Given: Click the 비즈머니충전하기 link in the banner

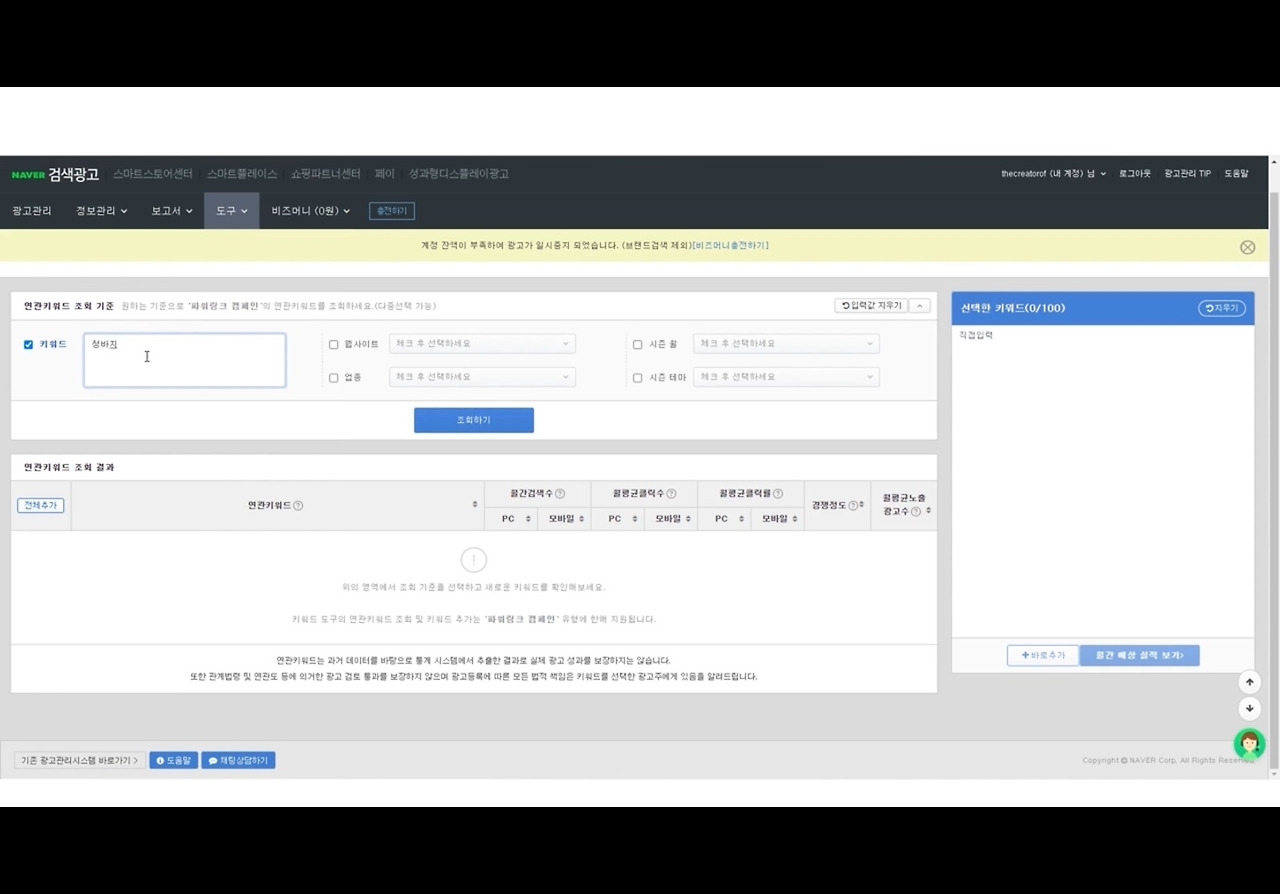Looking at the screenshot, I should pyautogui.click(x=731, y=246).
